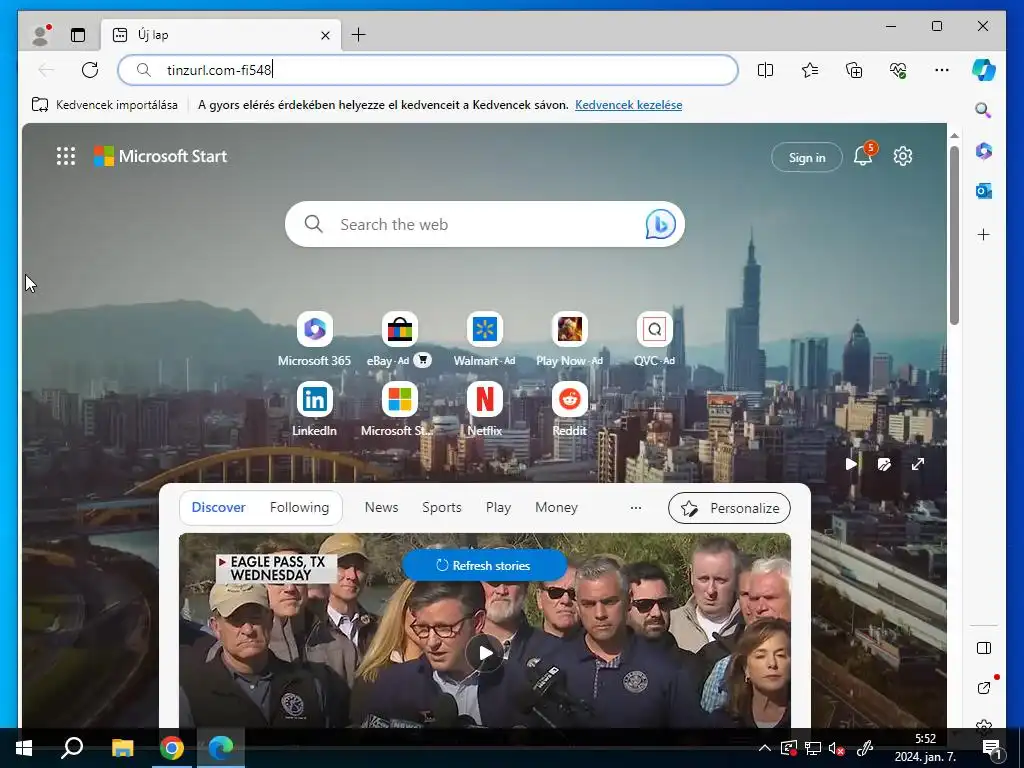The width and height of the screenshot is (1024, 768).
Task: Open Outlook in sidebar
Action: [984, 191]
